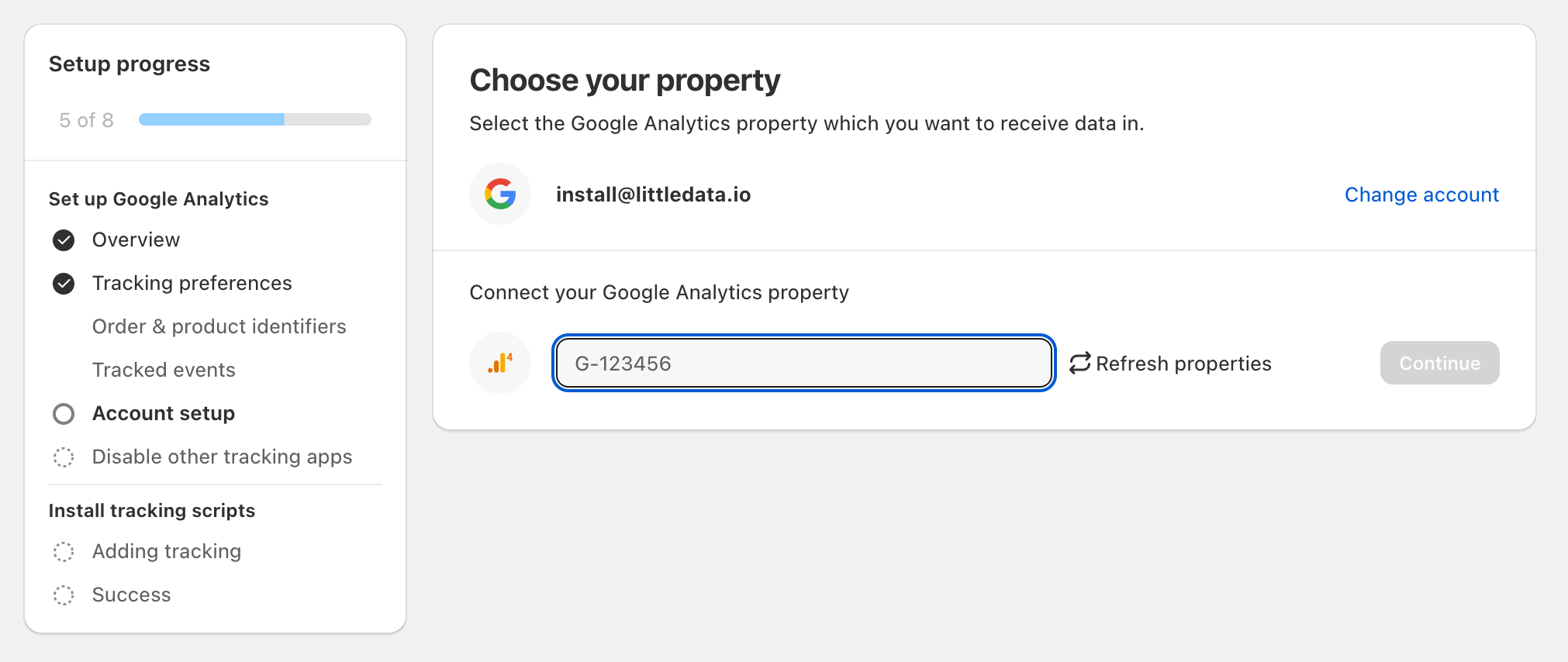Select the Tracked events step

point(164,371)
